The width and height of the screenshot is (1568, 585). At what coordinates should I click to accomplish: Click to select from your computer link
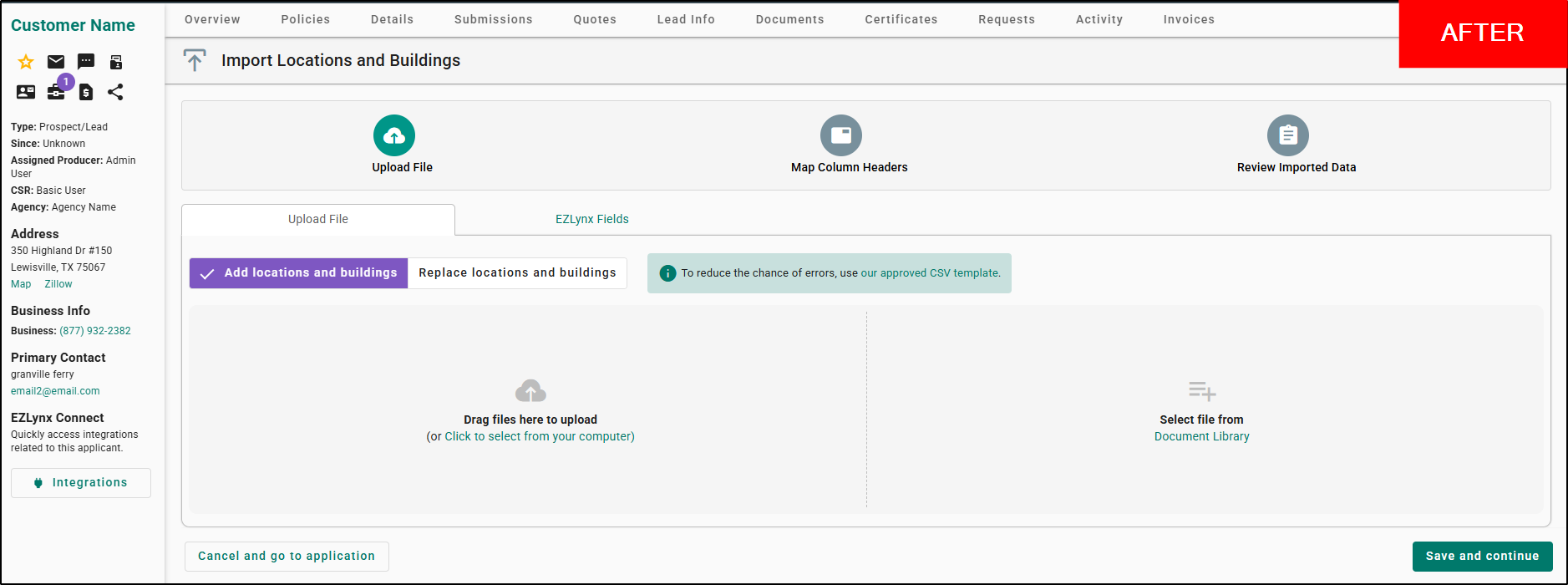(538, 437)
